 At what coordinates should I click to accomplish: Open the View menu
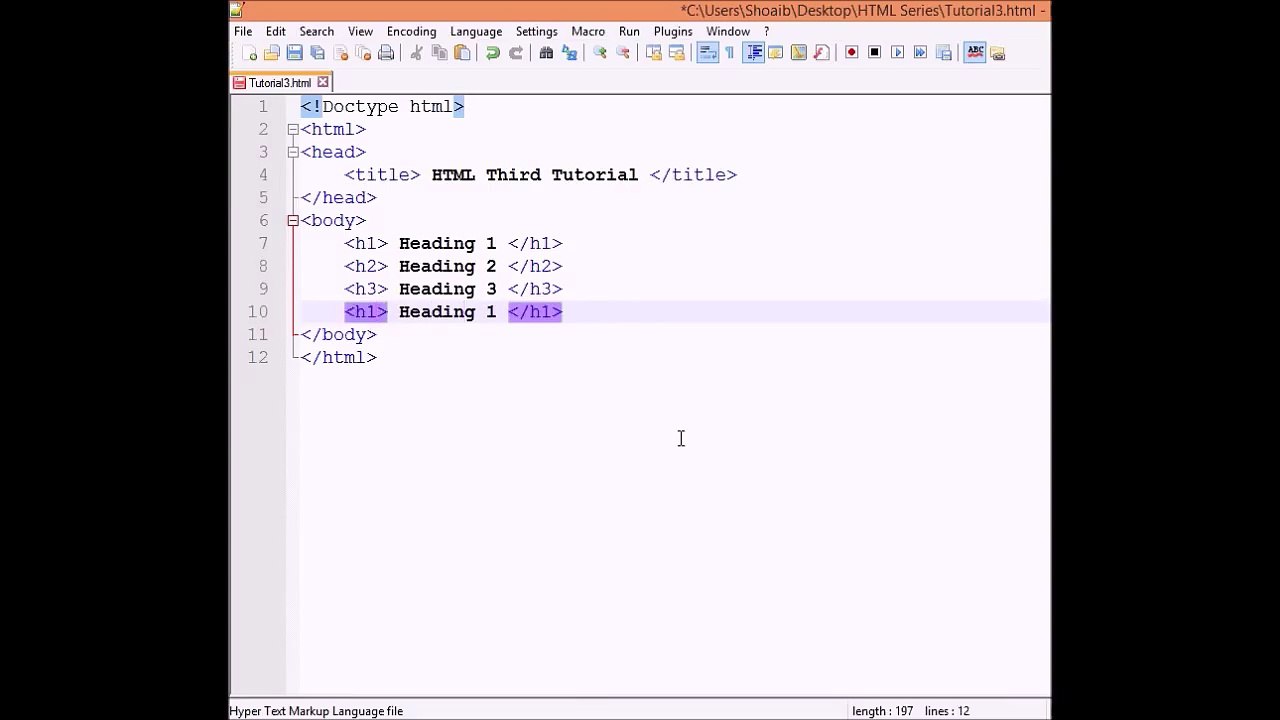point(360,31)
